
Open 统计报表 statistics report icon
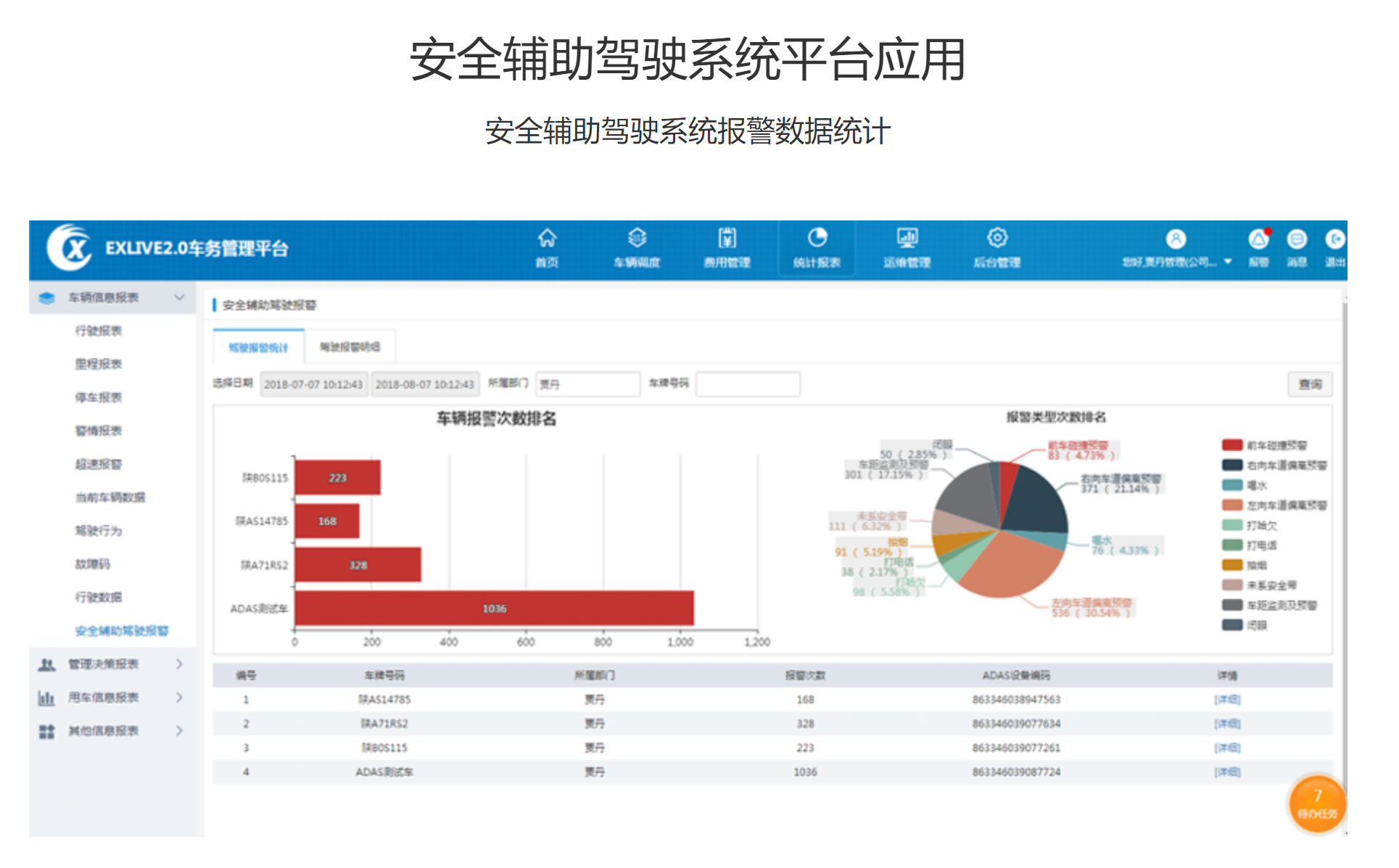(817, 239)
